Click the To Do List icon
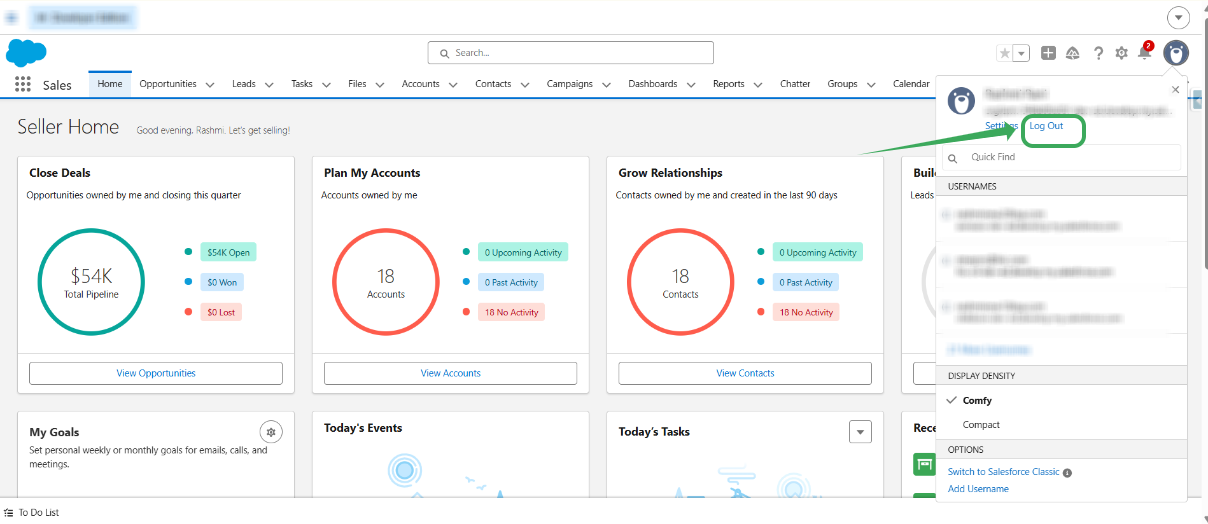The height and width of the screenshot is (524, 1208). 8,512
